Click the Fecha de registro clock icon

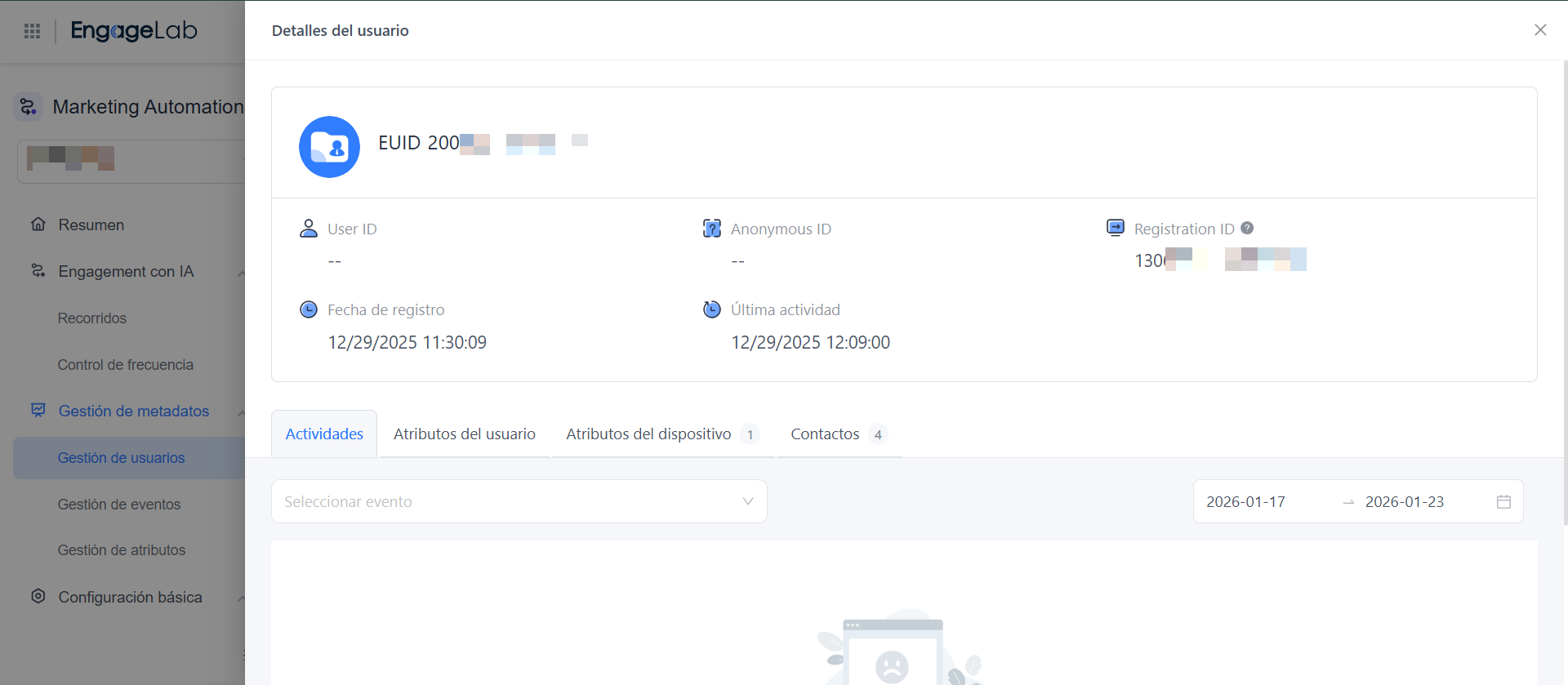(x=309, y=309)
